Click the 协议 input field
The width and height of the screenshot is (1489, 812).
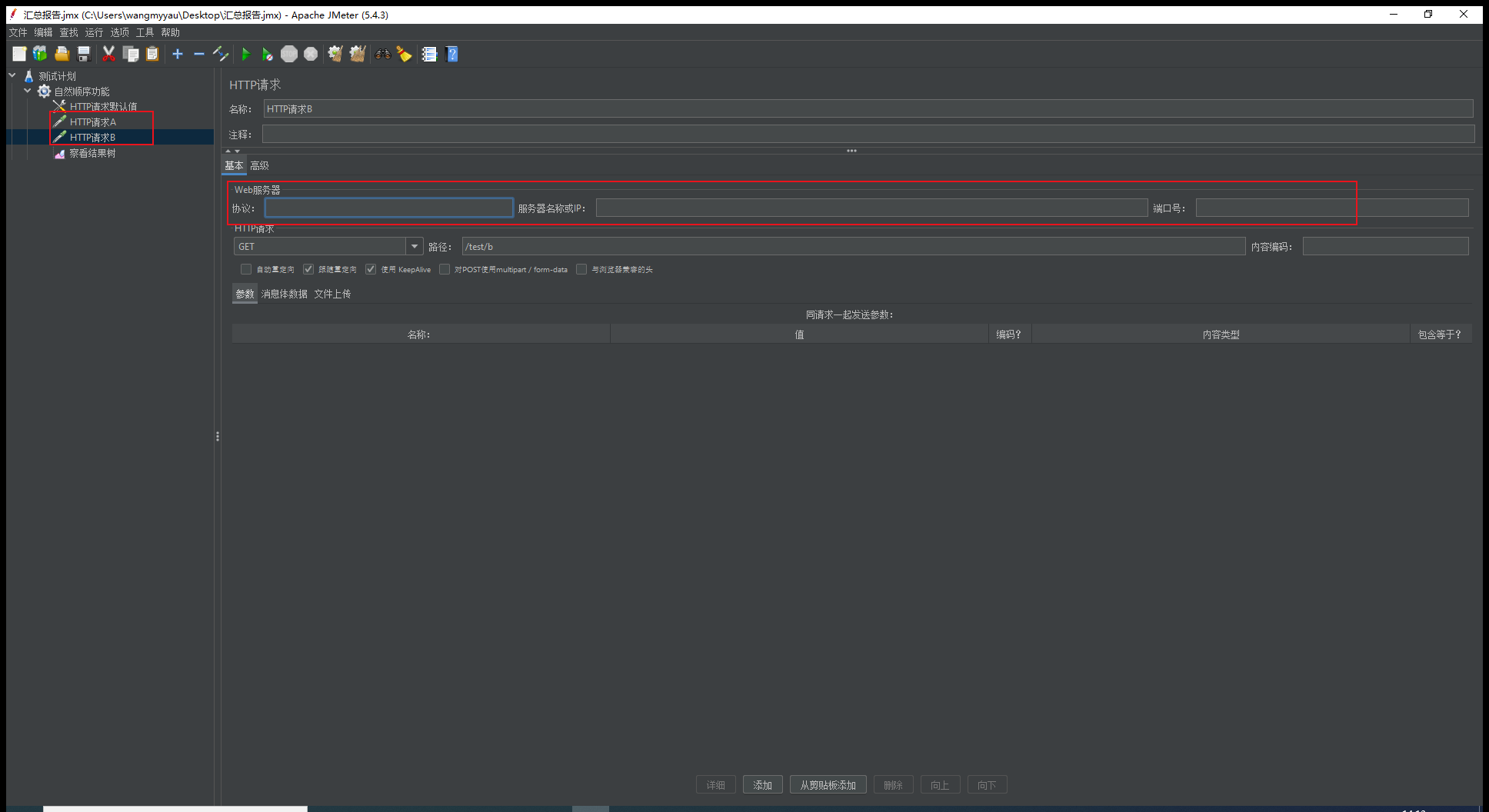tap(388, 208)
